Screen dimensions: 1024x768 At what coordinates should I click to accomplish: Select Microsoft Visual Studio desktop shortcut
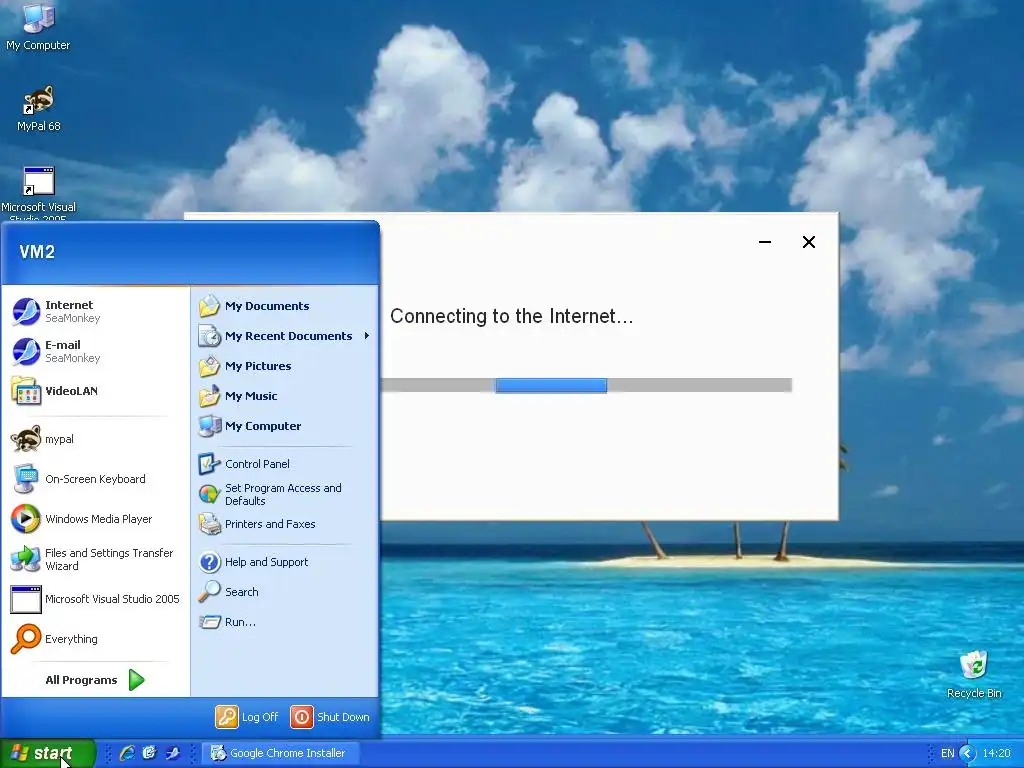pos(39,193)
